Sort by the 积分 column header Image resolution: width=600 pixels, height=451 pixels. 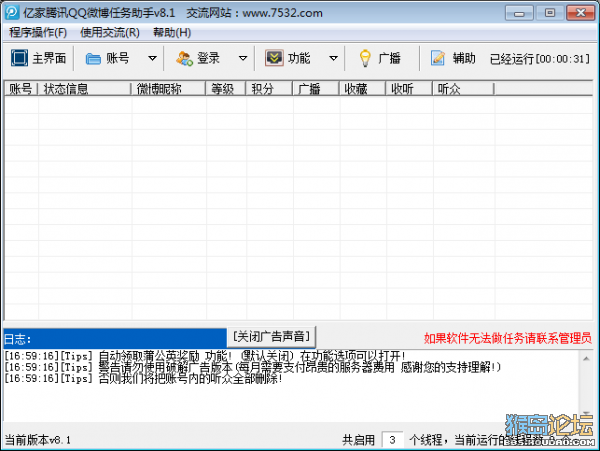click(x=269, y=89)
